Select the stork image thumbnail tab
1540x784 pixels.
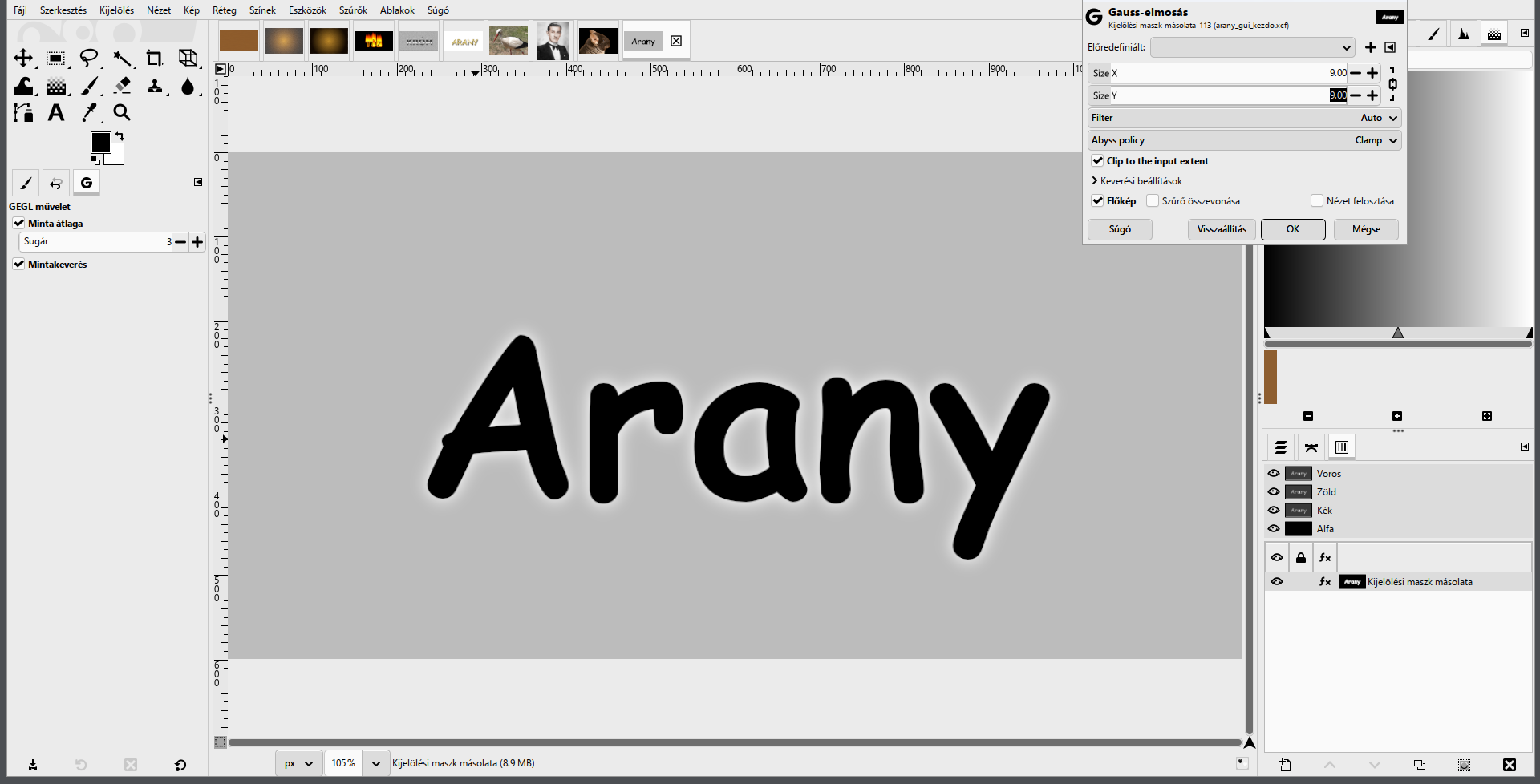click(509, 41)
